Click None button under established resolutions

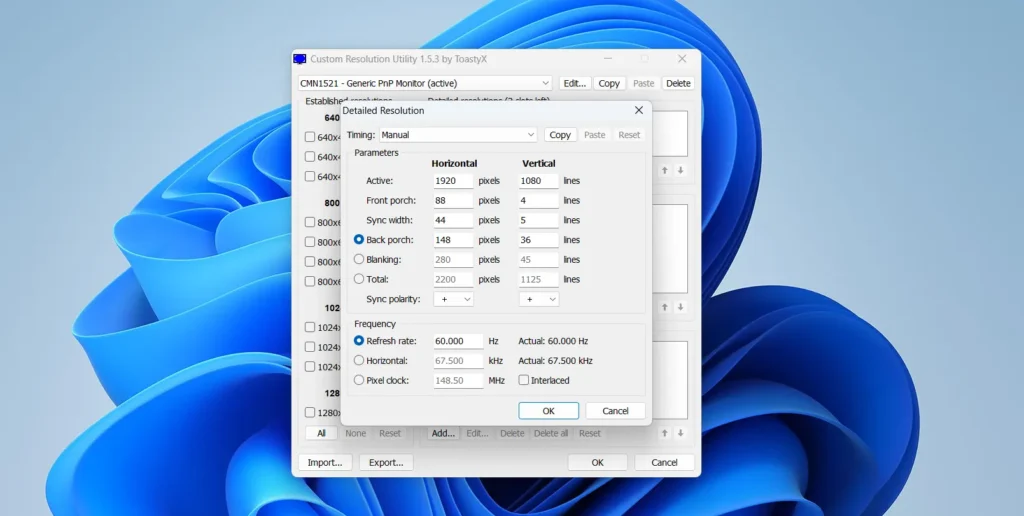(356, 433)
